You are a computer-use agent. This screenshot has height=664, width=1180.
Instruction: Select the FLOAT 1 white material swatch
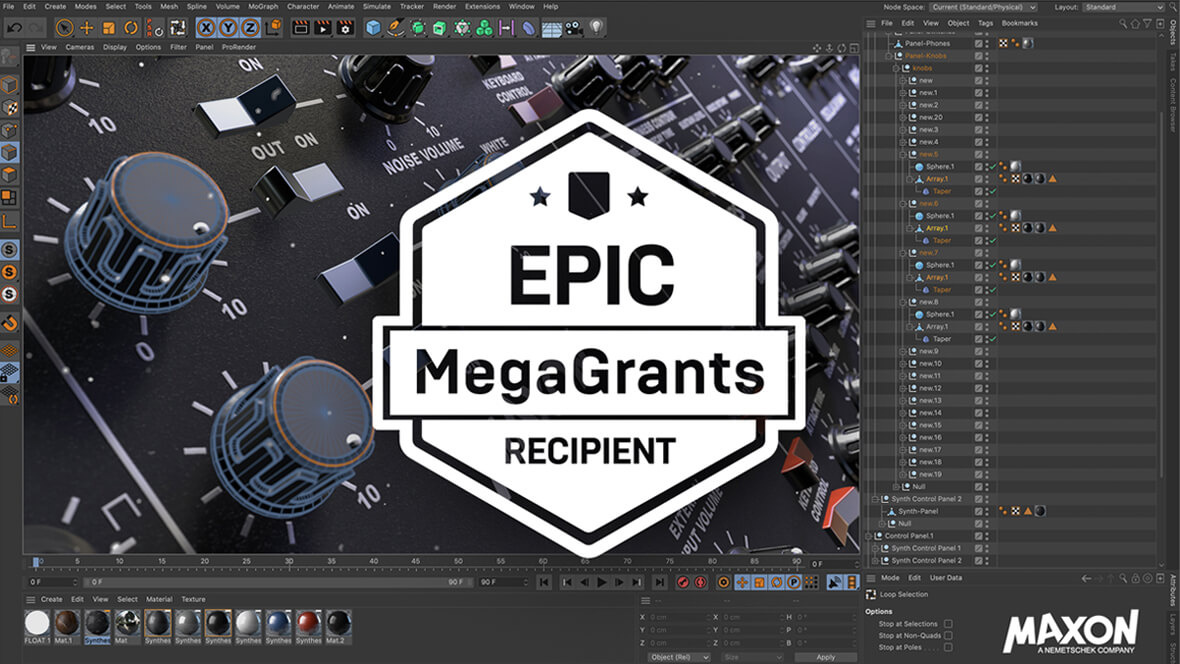tap(37, 623)
